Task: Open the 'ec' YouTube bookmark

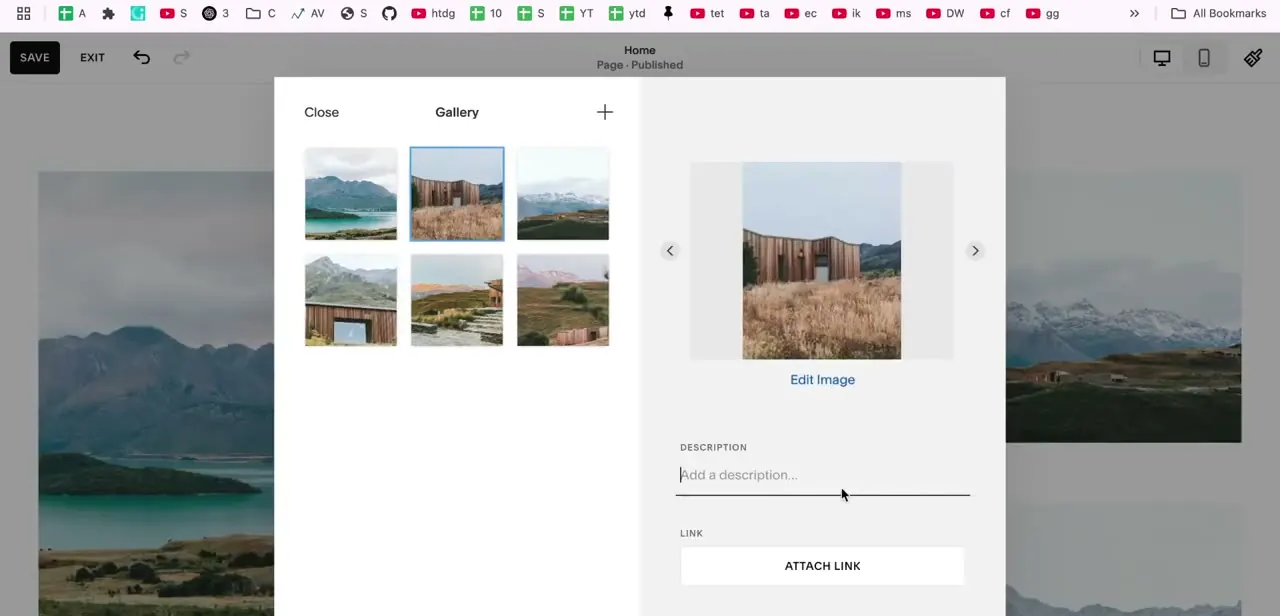Action: [x=801, y=14]
